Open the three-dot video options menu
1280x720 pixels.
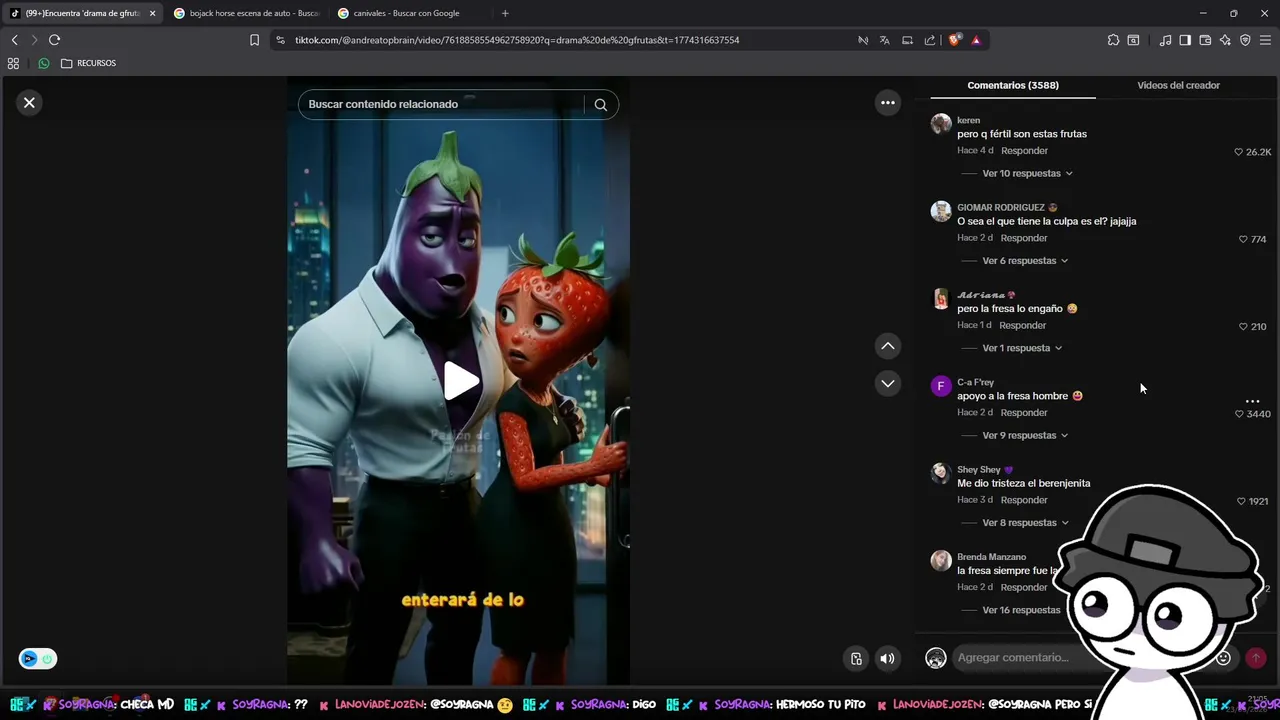click(x=887, y=103)
